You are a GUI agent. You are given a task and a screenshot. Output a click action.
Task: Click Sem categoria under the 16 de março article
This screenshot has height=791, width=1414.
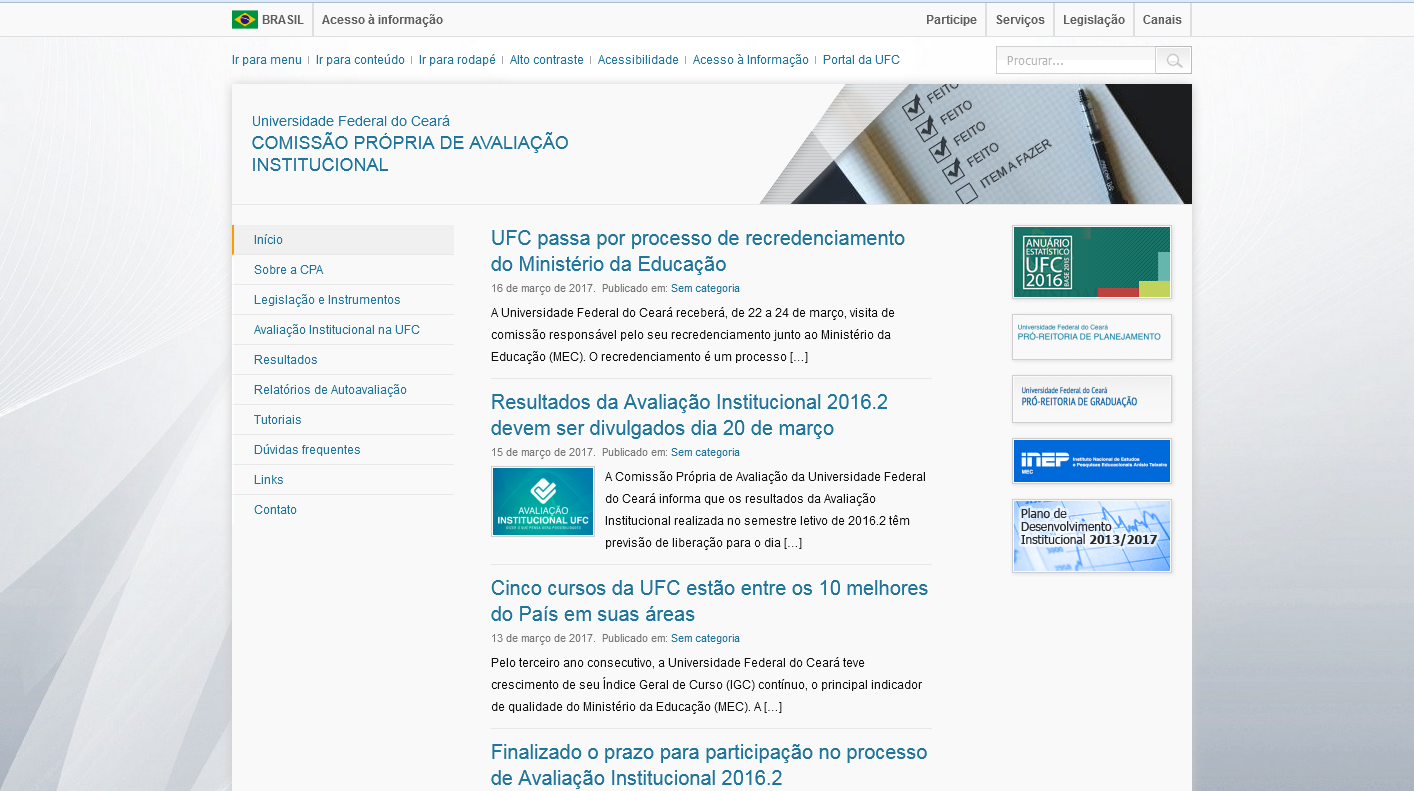(x=705, y=288)
